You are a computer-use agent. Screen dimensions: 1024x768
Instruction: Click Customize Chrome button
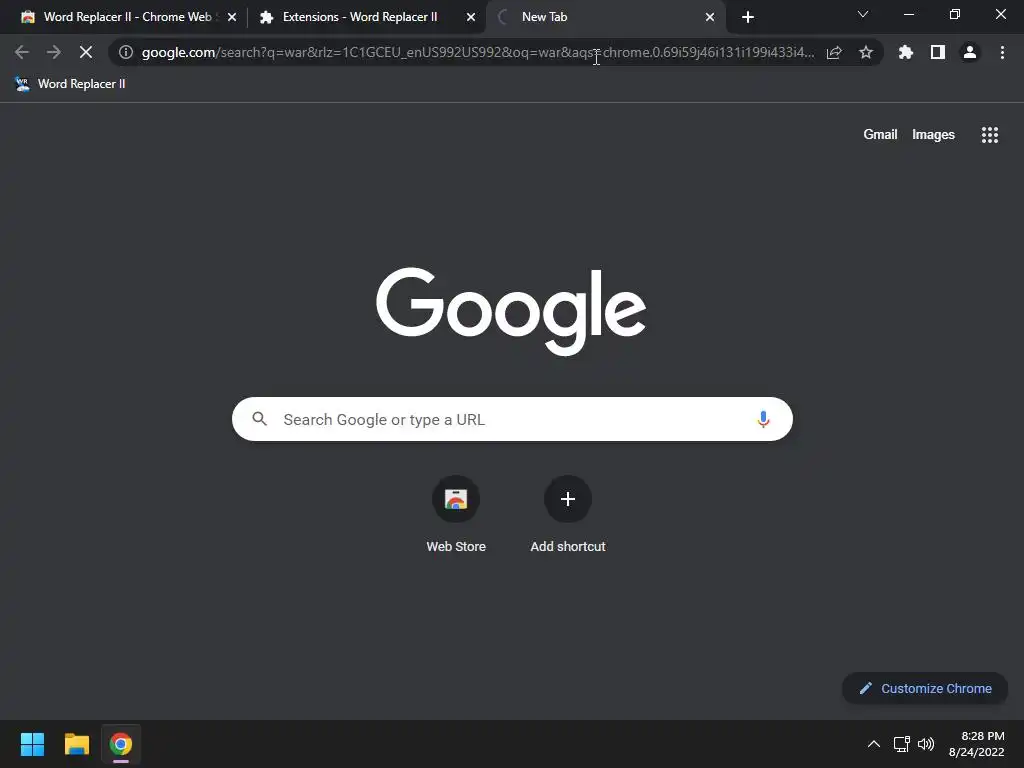[925, 688]
